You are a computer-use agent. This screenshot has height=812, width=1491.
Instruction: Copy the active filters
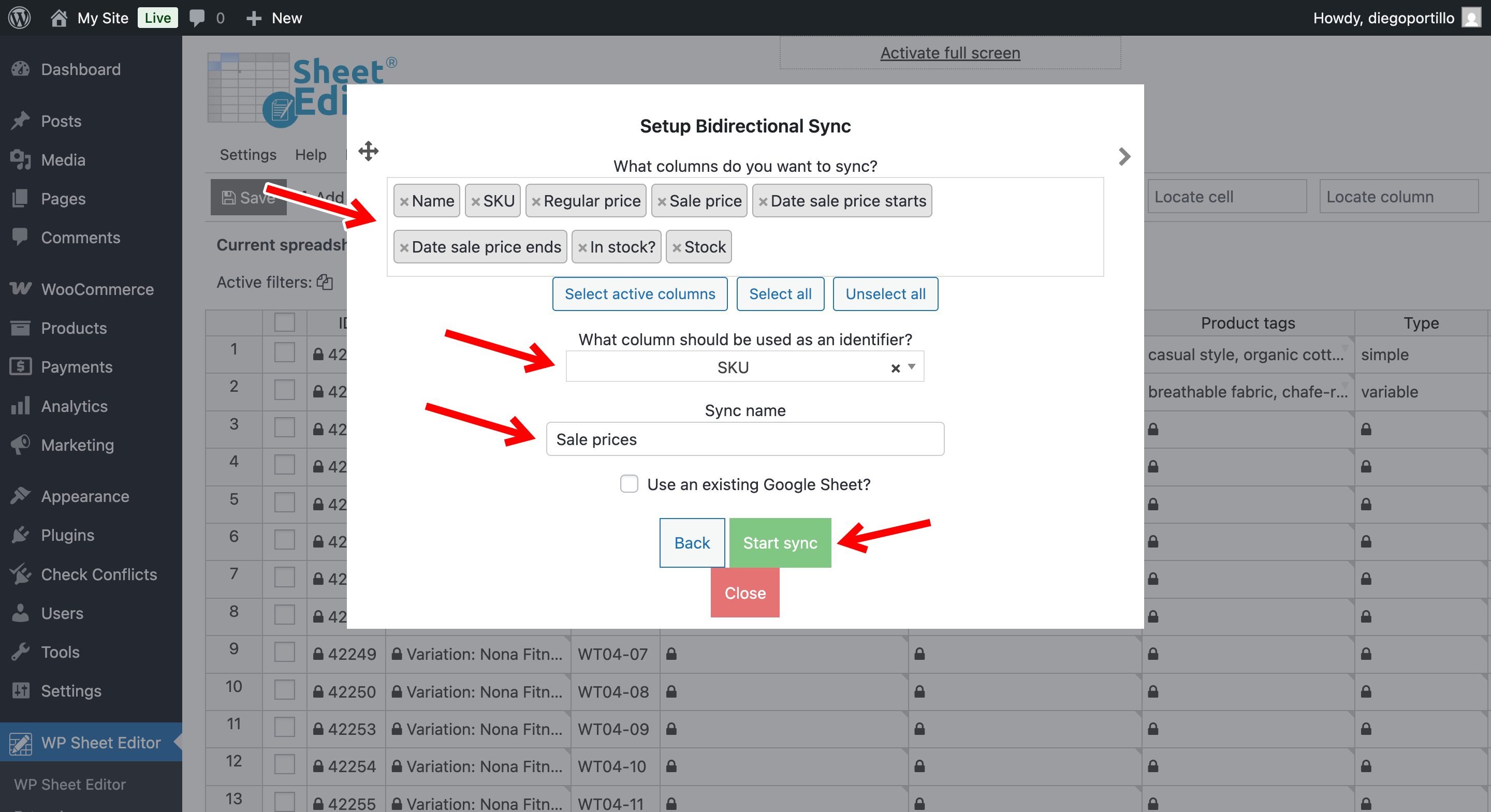point(325,282)
